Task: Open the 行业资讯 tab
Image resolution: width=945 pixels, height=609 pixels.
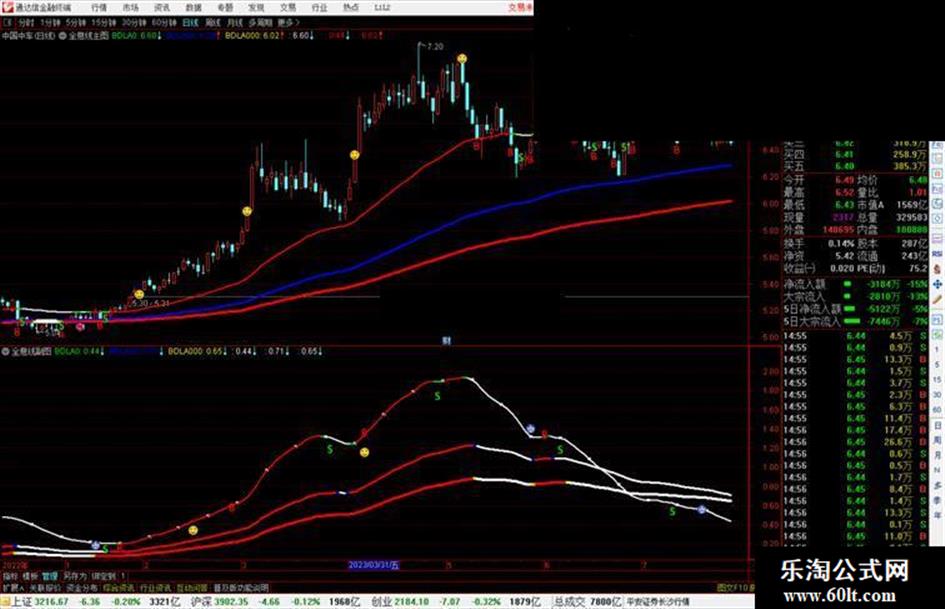Action: [x=155, y=588]
